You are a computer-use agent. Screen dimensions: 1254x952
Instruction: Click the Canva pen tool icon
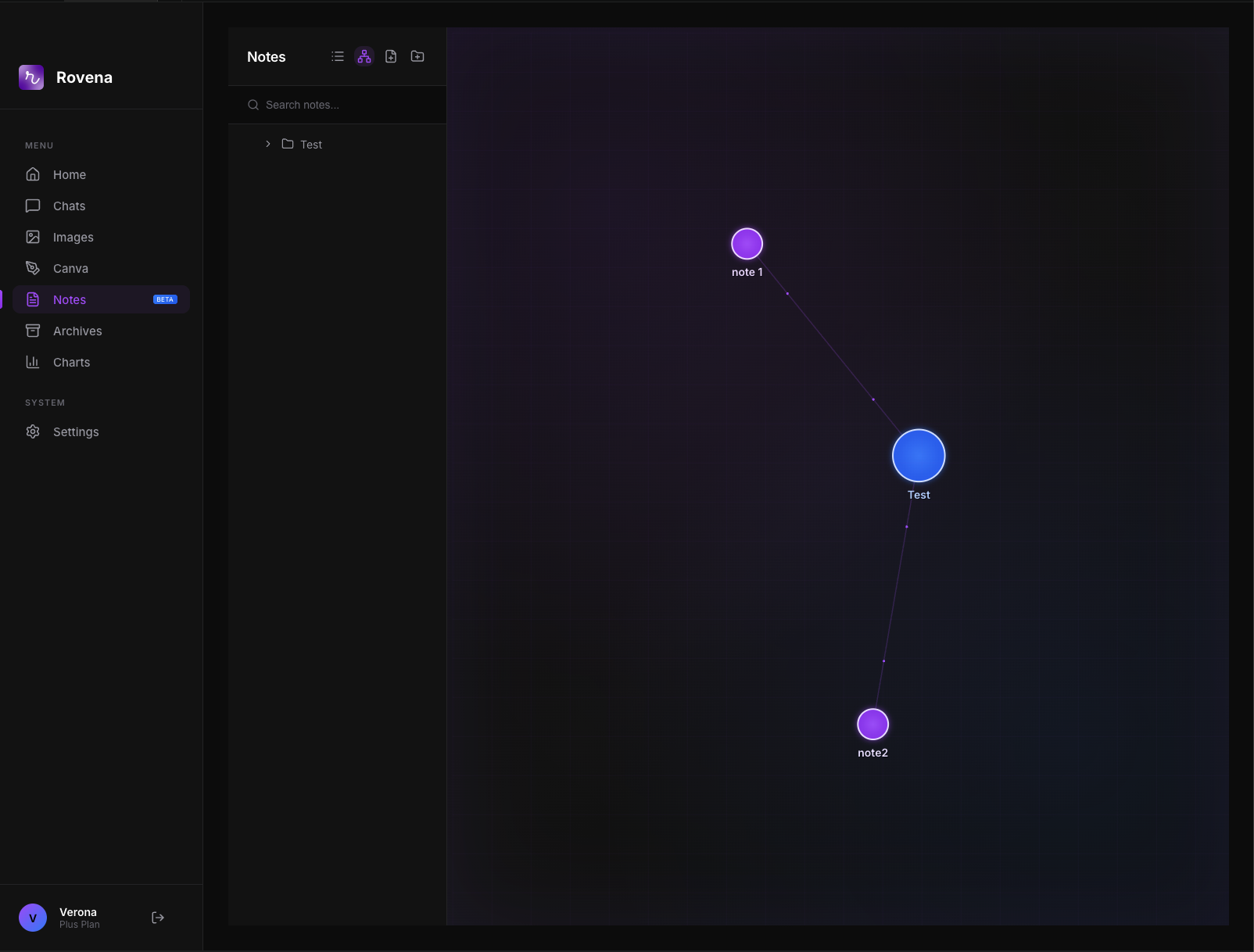pyautogui.click(x=33, y=268)
